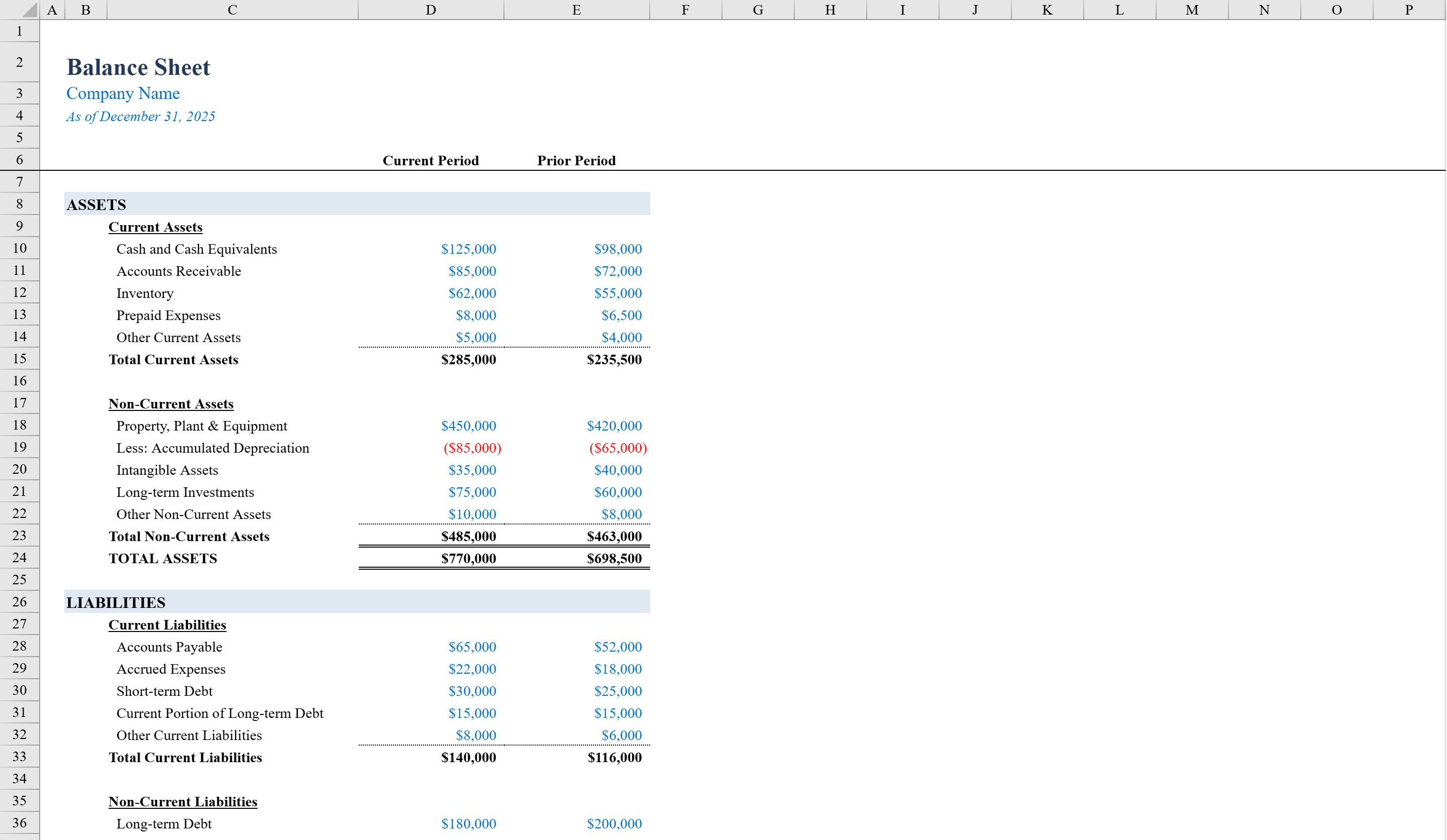
Task: Click the Accounts Payable label cell
Action: (169, 647)
